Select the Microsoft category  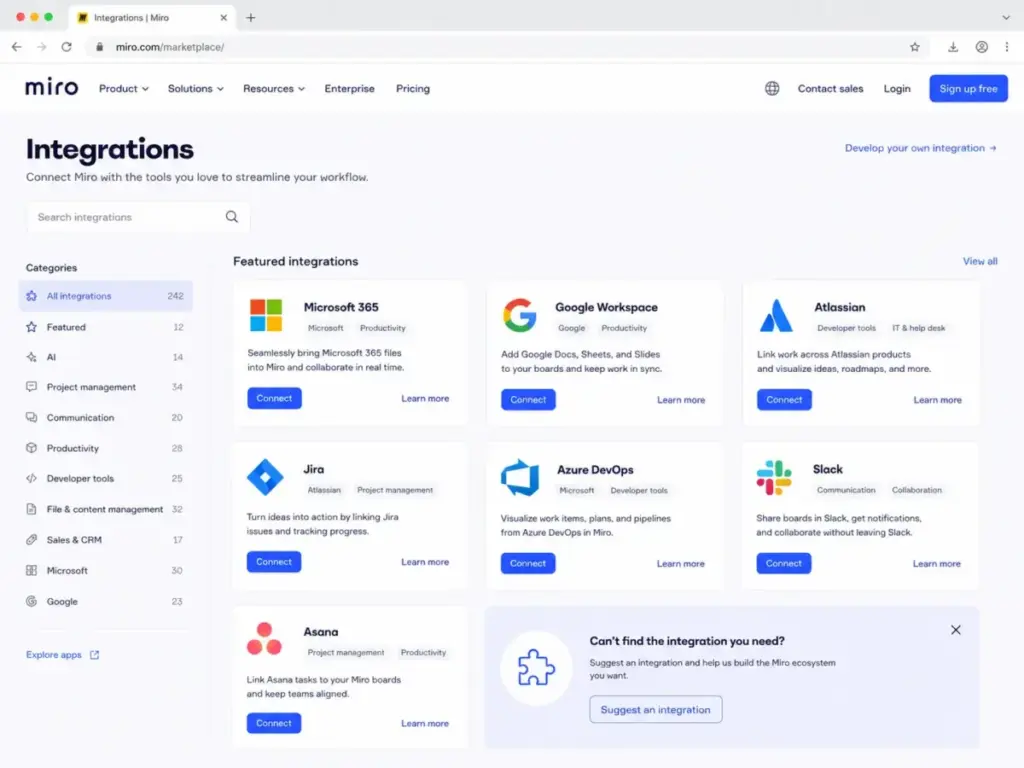point(106,571)
